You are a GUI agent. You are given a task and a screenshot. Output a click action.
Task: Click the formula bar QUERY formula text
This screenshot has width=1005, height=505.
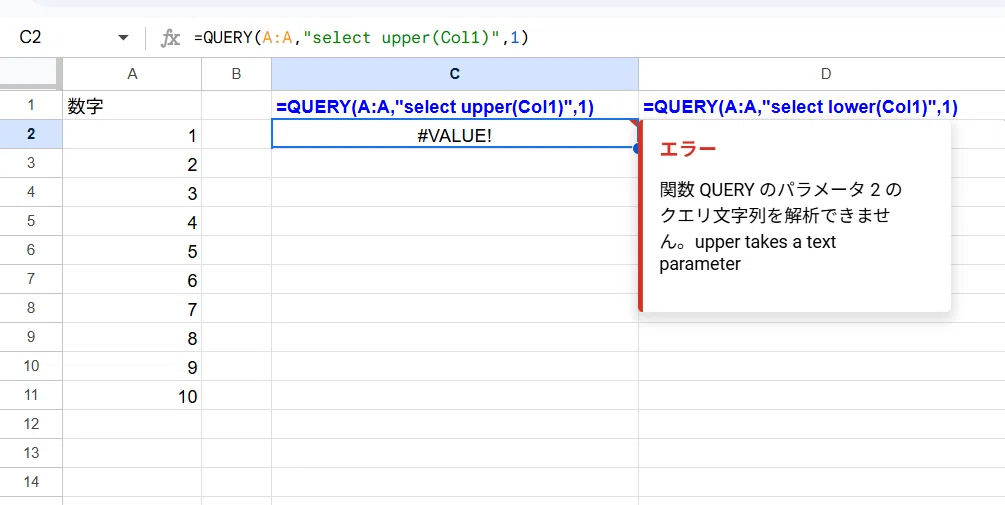click(361, 38)
